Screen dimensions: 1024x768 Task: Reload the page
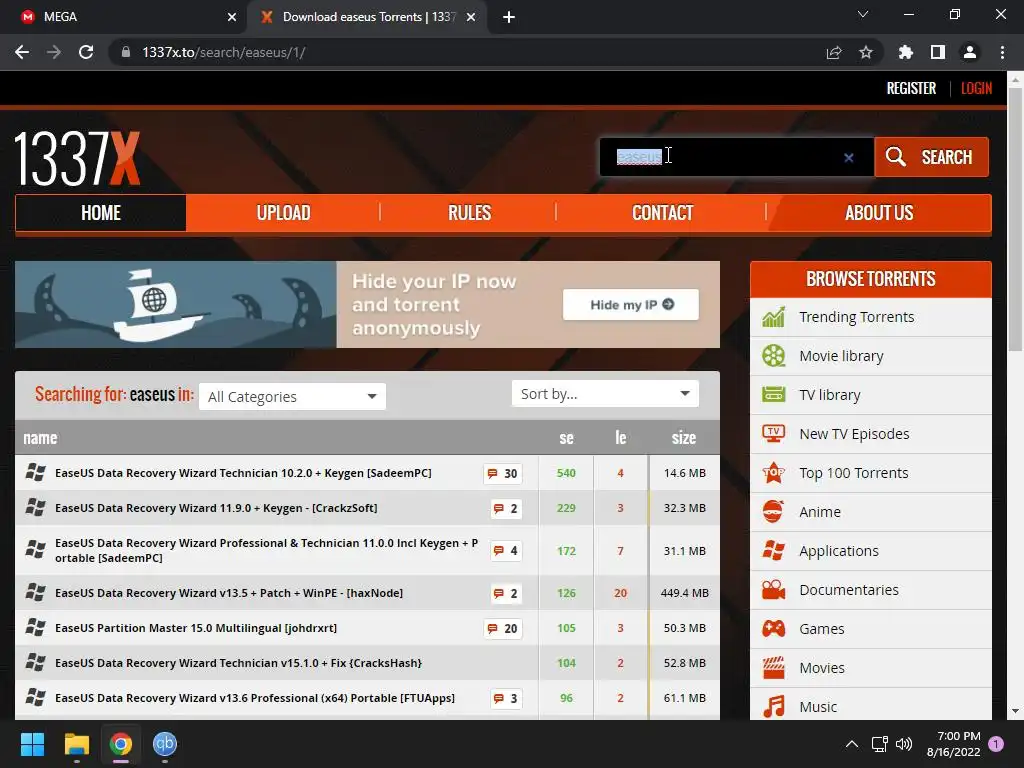pos(86,52)
